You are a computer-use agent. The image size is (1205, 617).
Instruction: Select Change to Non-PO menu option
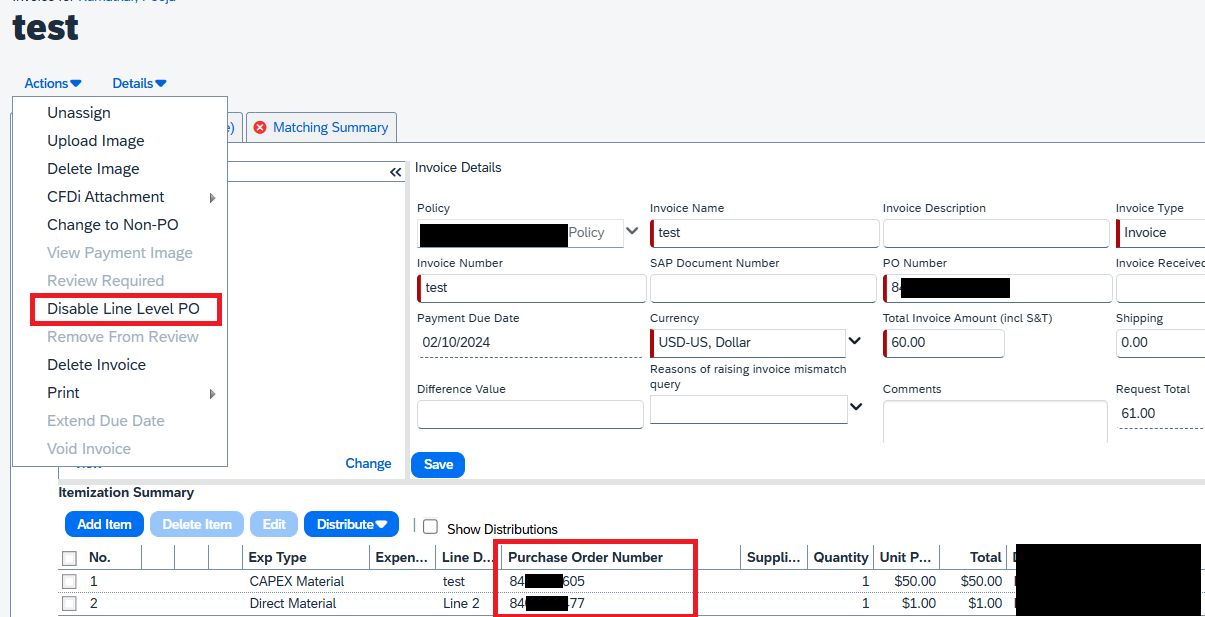(x=113, y=225)
